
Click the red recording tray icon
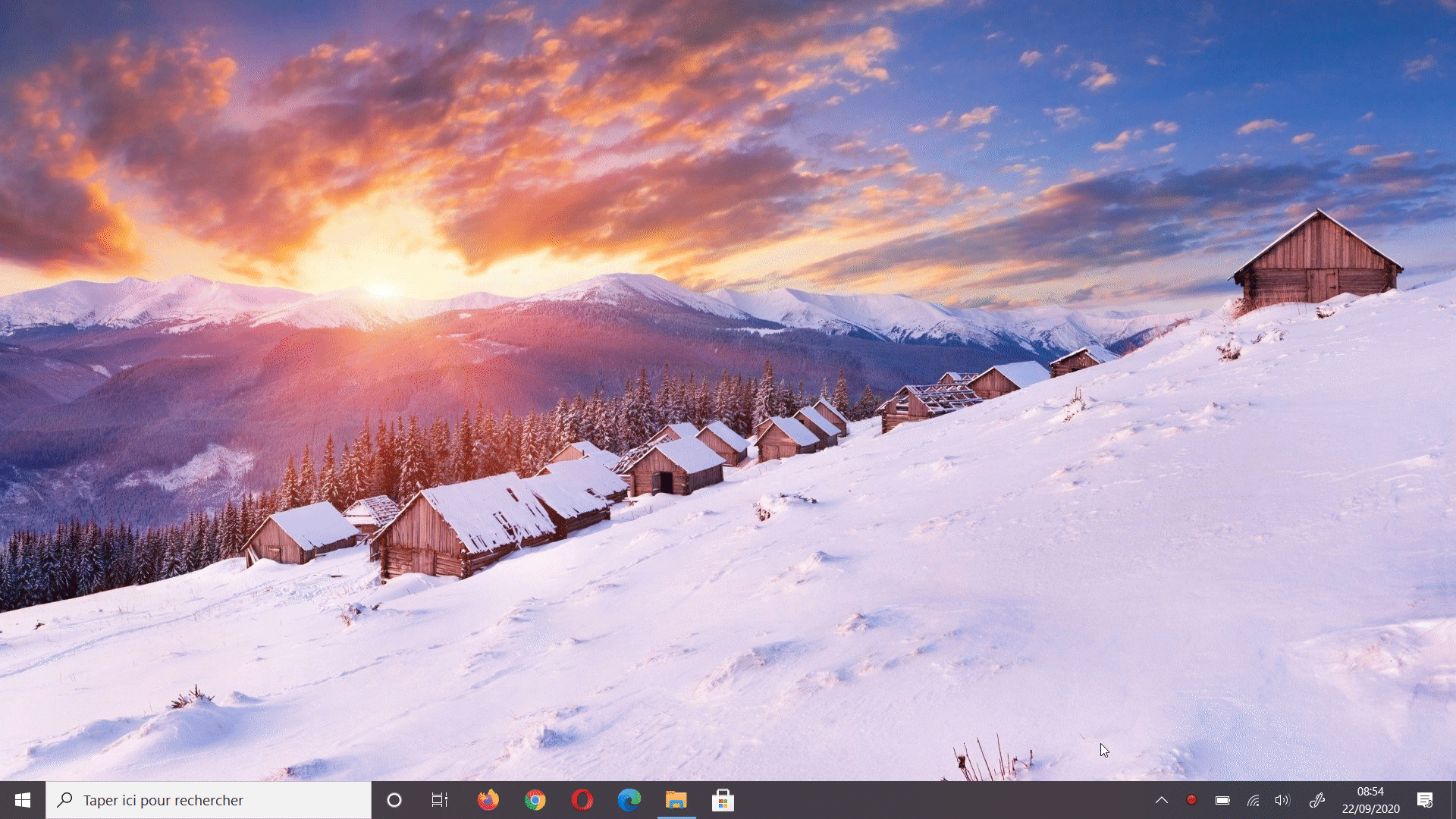coord(1191,800)
